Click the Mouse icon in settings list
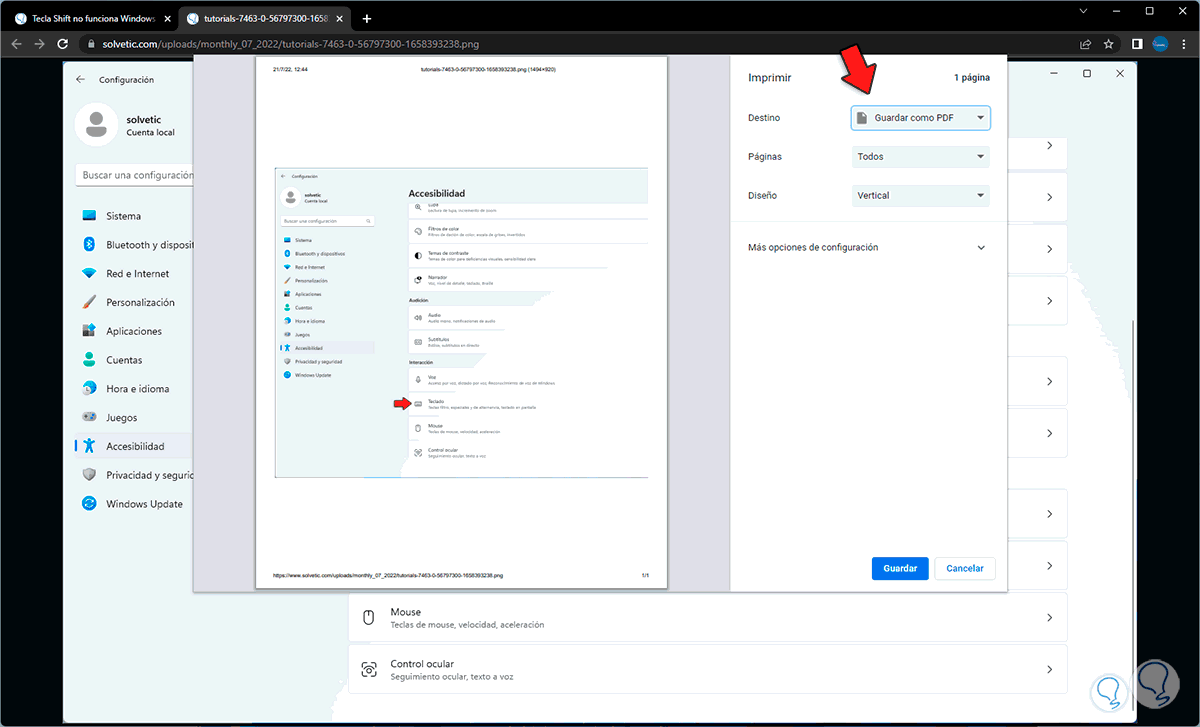The height and width of the screenshot is (727, 1200). point(368,618)
